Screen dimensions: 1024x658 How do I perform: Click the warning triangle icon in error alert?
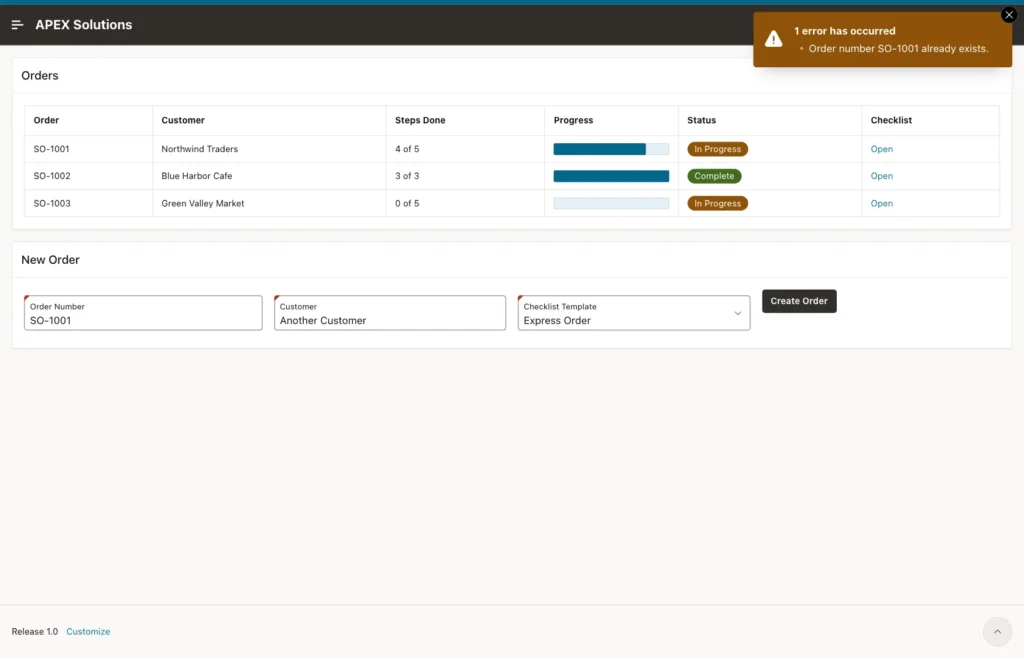click(x=774, y=39)
